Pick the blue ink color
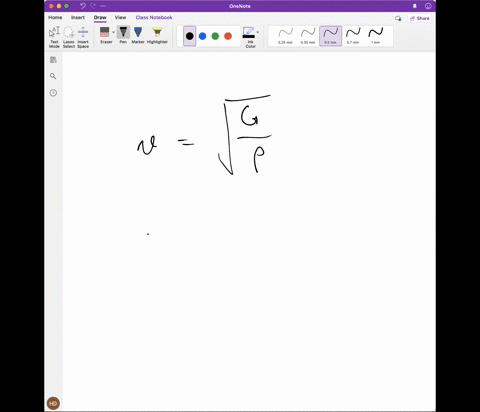Viewport: 480px width, 412px height. tap(202, 36)
